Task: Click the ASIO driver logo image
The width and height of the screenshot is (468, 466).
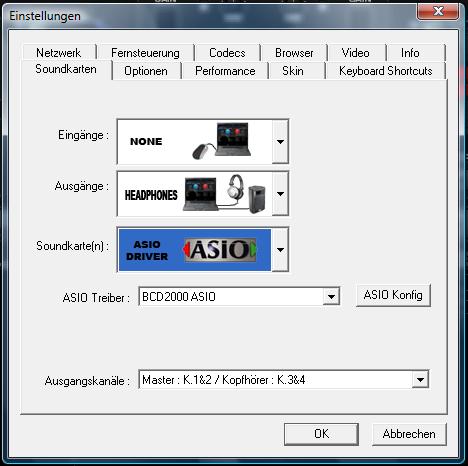Action: (195, 250)
